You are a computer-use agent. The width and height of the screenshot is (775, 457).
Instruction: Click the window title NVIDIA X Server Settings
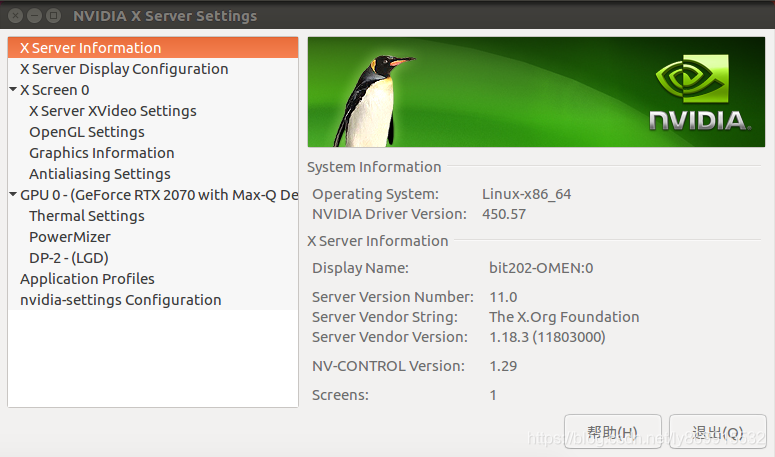click(x=165, y=16)
